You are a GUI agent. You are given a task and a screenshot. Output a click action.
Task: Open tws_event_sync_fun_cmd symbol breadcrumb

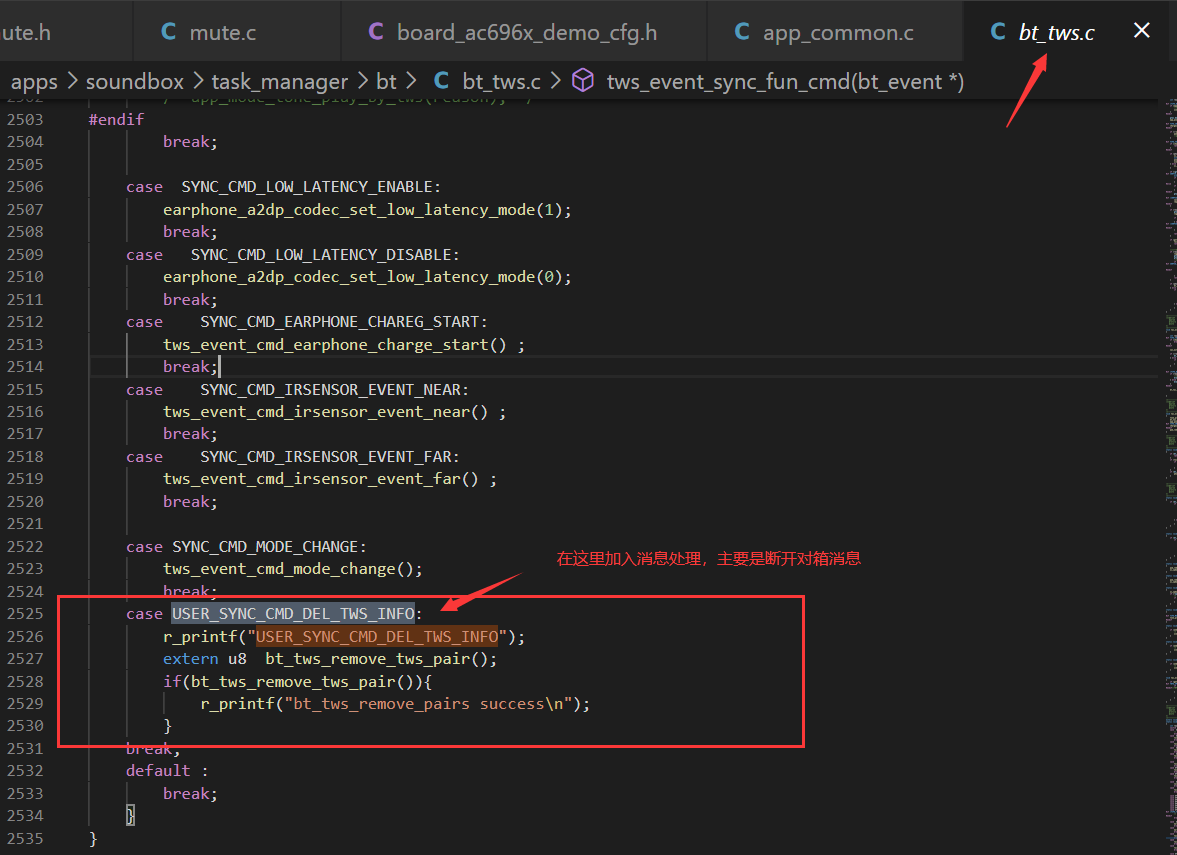pyautogui.click(x=785, y=82)
